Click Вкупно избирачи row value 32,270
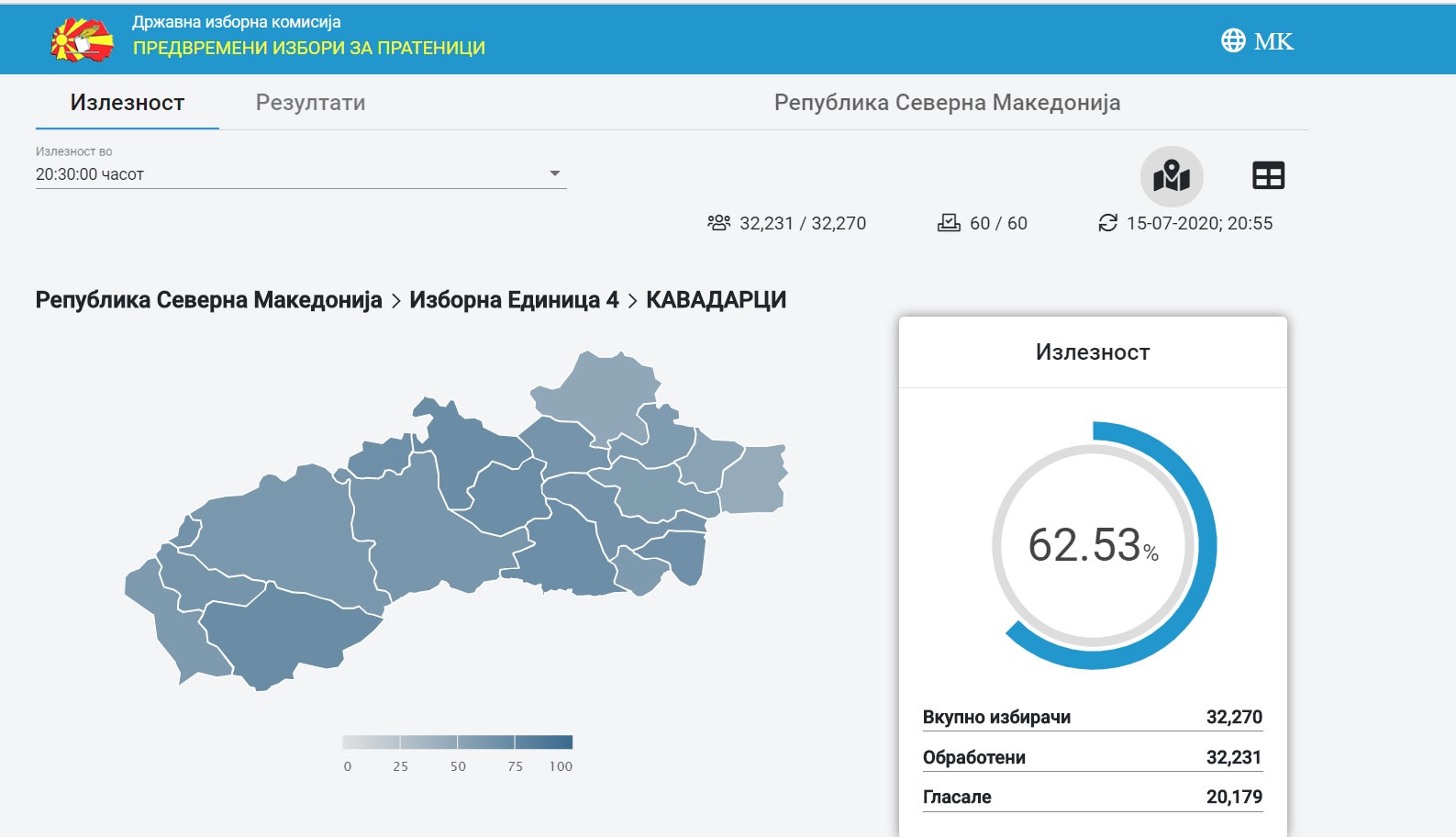Viewport: 1456px width, 837px height. (x=1234, y=717)
